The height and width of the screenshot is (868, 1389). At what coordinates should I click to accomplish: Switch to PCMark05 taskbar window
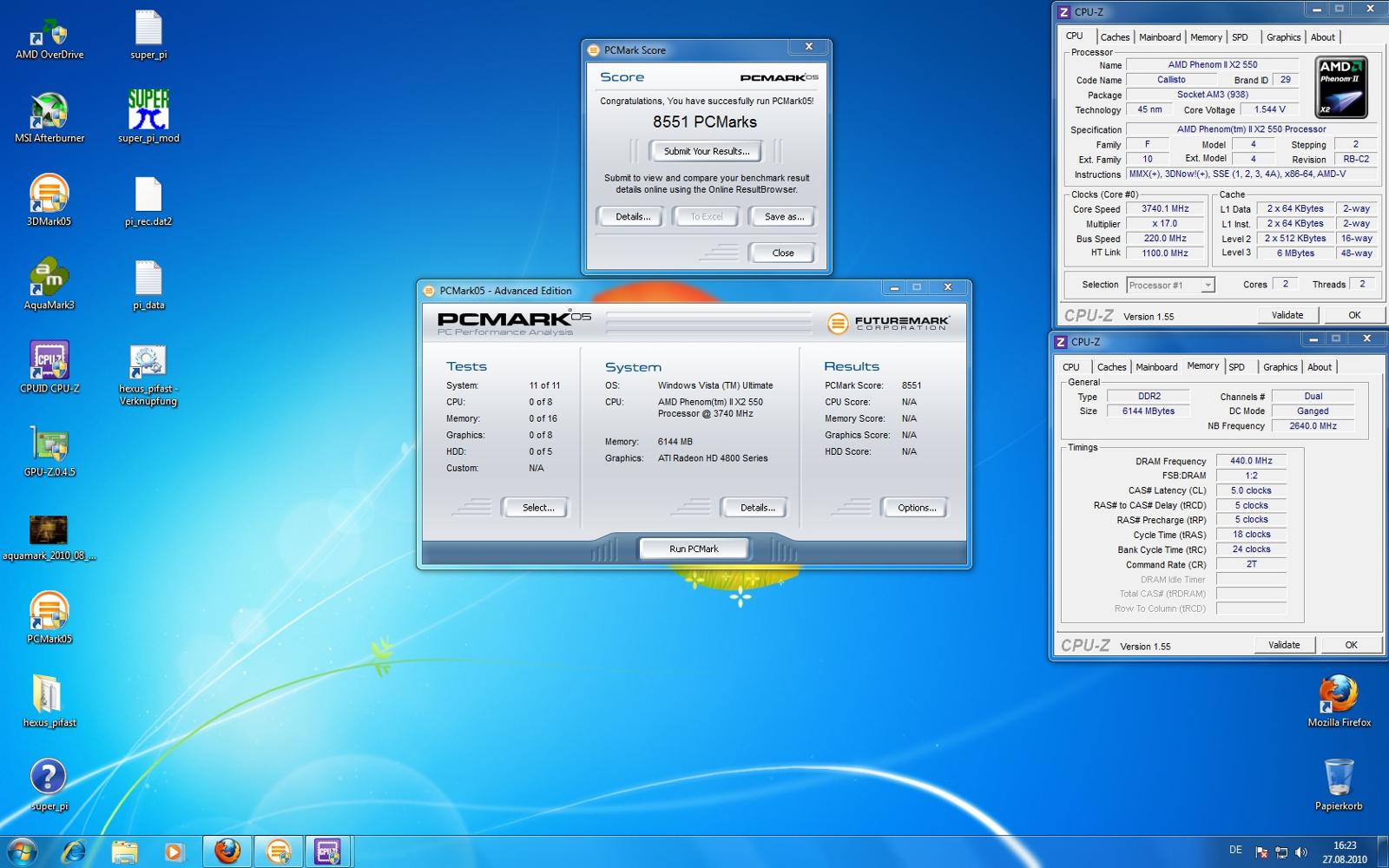pyautogui.click(x=278, y=852)
